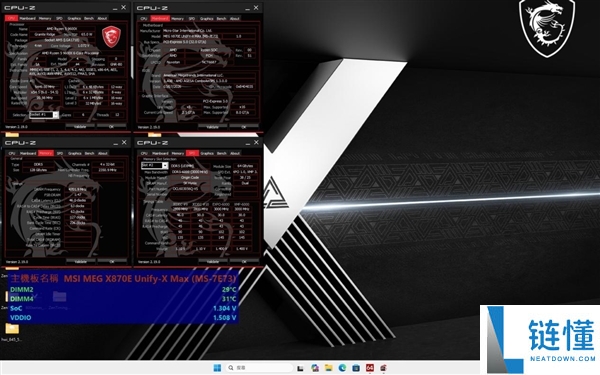Click Validate in the Memory-tab CPU-Z window
This screenshot has width=600, height=375.
(80, 262)
